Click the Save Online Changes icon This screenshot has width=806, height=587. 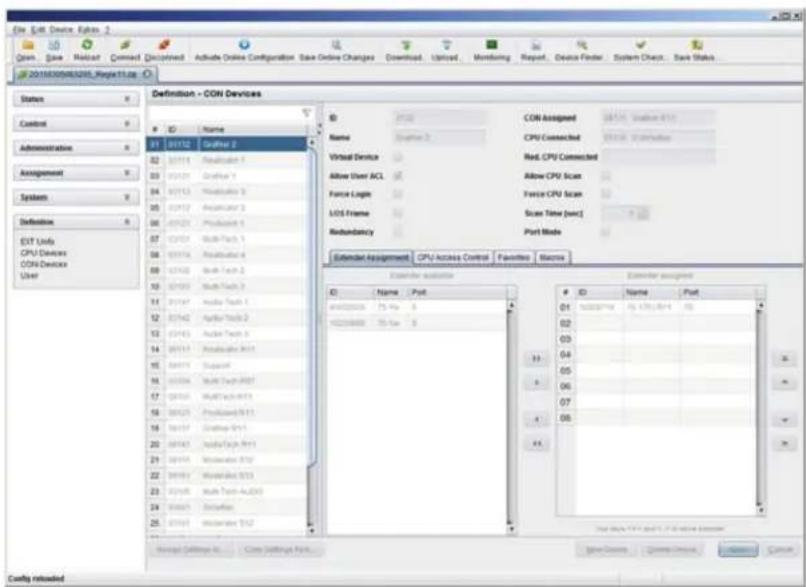(x=337, y=45)
